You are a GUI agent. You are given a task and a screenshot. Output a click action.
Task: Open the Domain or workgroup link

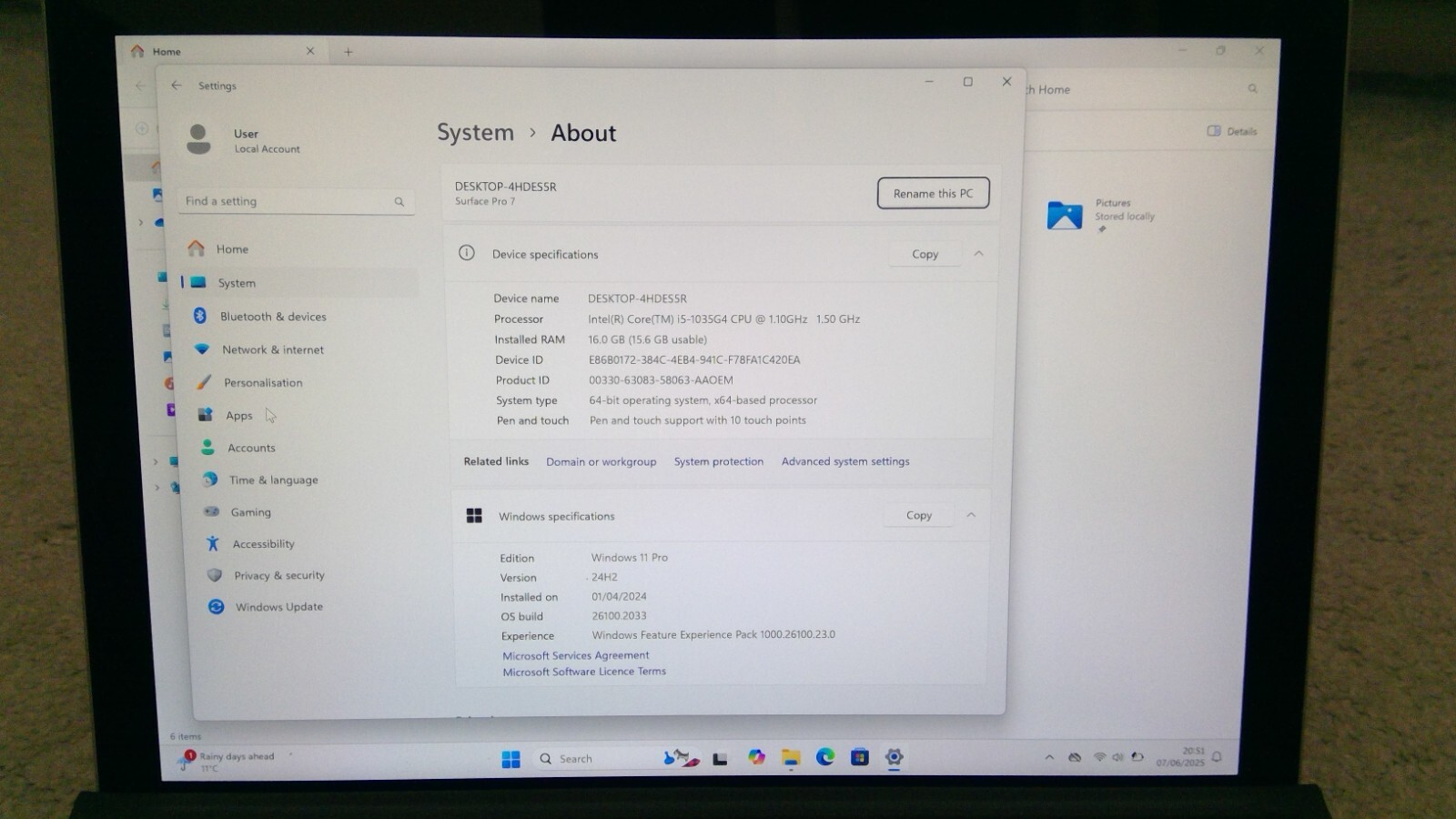(601, 461)
